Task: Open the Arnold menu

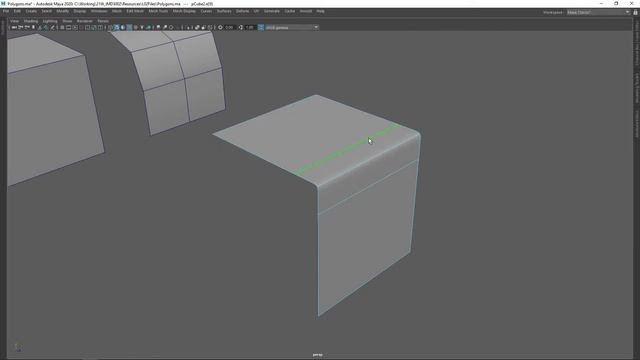Action: click(306, 11)
